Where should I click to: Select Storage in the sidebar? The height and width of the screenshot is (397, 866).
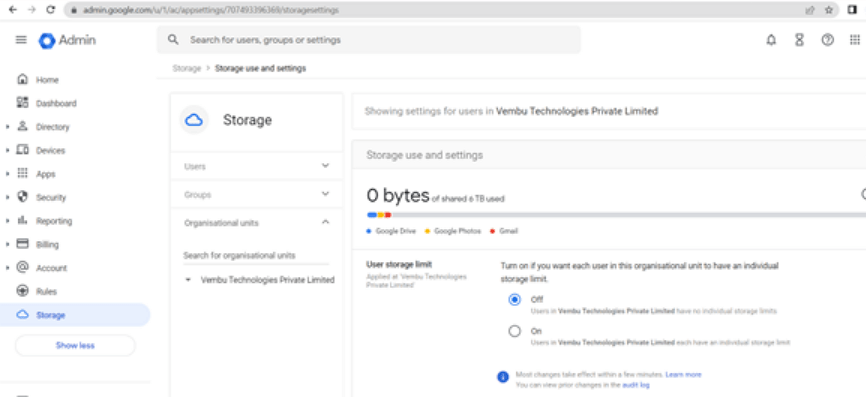coord(75,315)
